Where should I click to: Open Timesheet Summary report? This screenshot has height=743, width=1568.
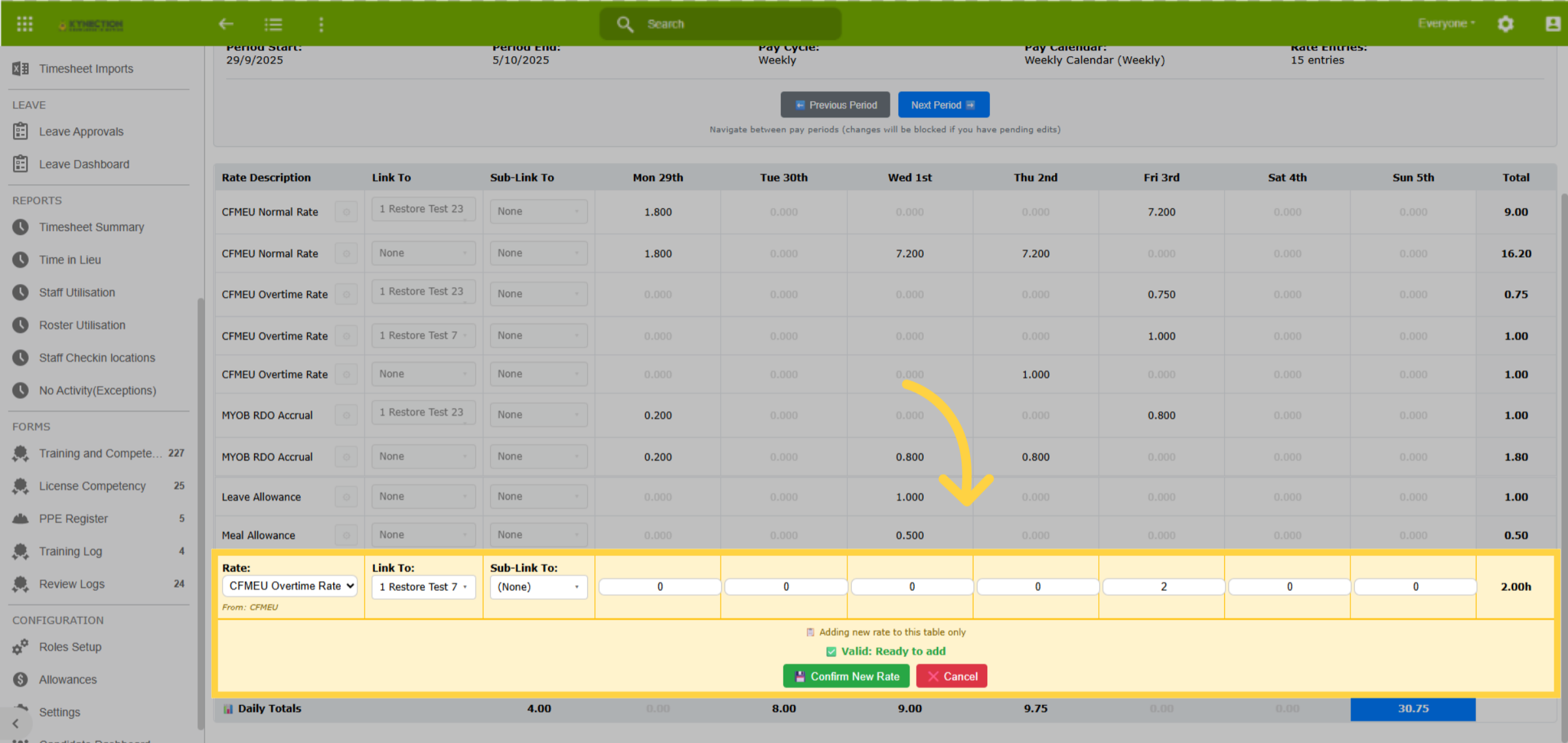coord(91,227)
